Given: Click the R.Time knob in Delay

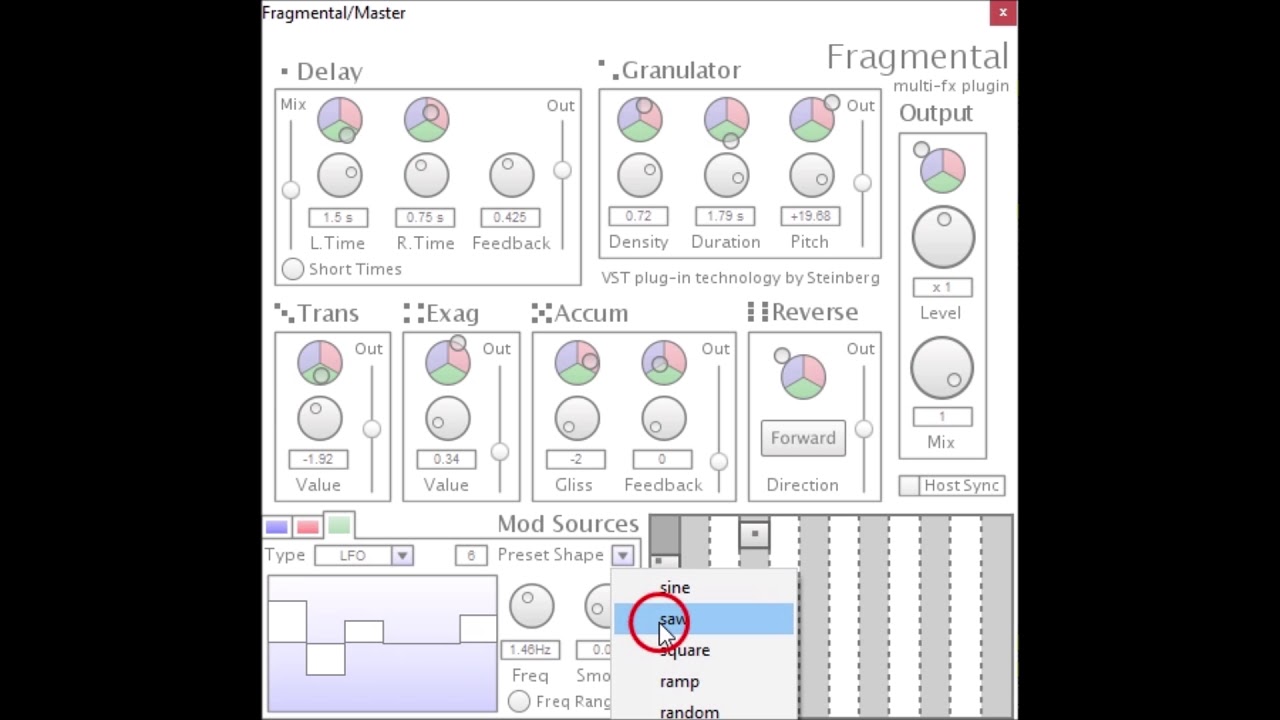Looking at the screenshot, I should click(426, 175).
